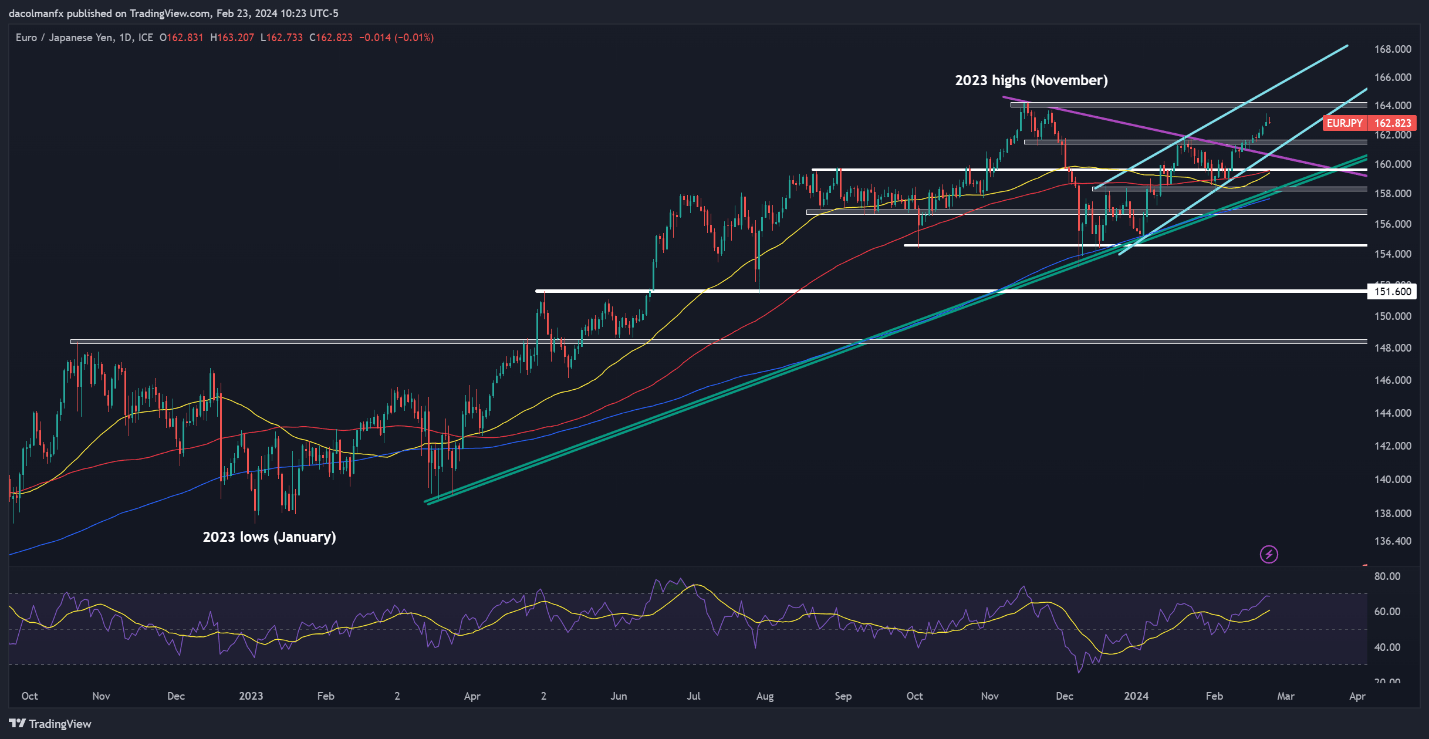Click the 2024 label on time axis
This screenshot has width=1429, height=739.
pyautogui.click(x=1136, y=695)
